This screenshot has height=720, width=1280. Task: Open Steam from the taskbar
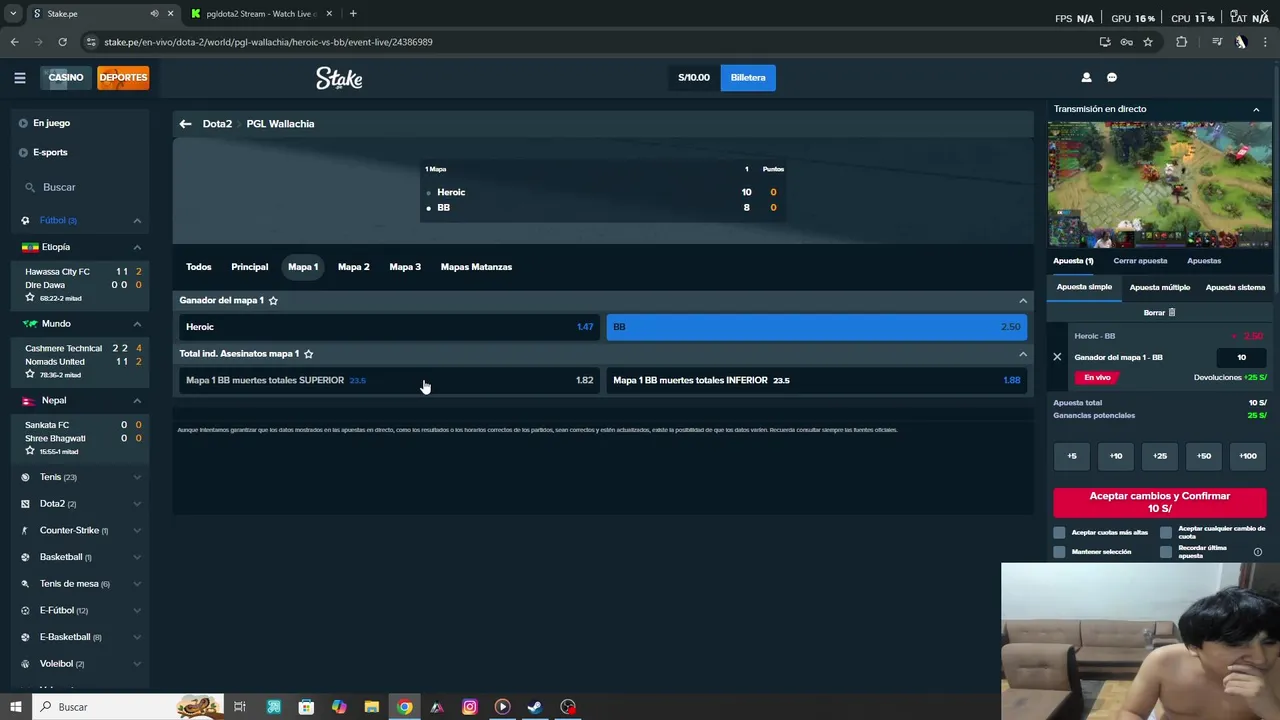[535, 707]
